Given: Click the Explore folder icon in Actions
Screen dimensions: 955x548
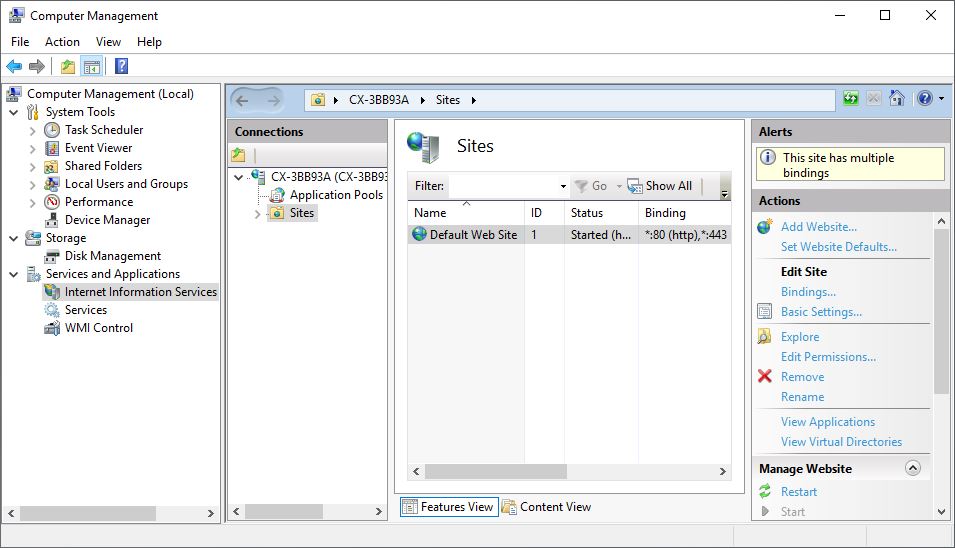Looking at the screenshot, I should tap(764, 336).
